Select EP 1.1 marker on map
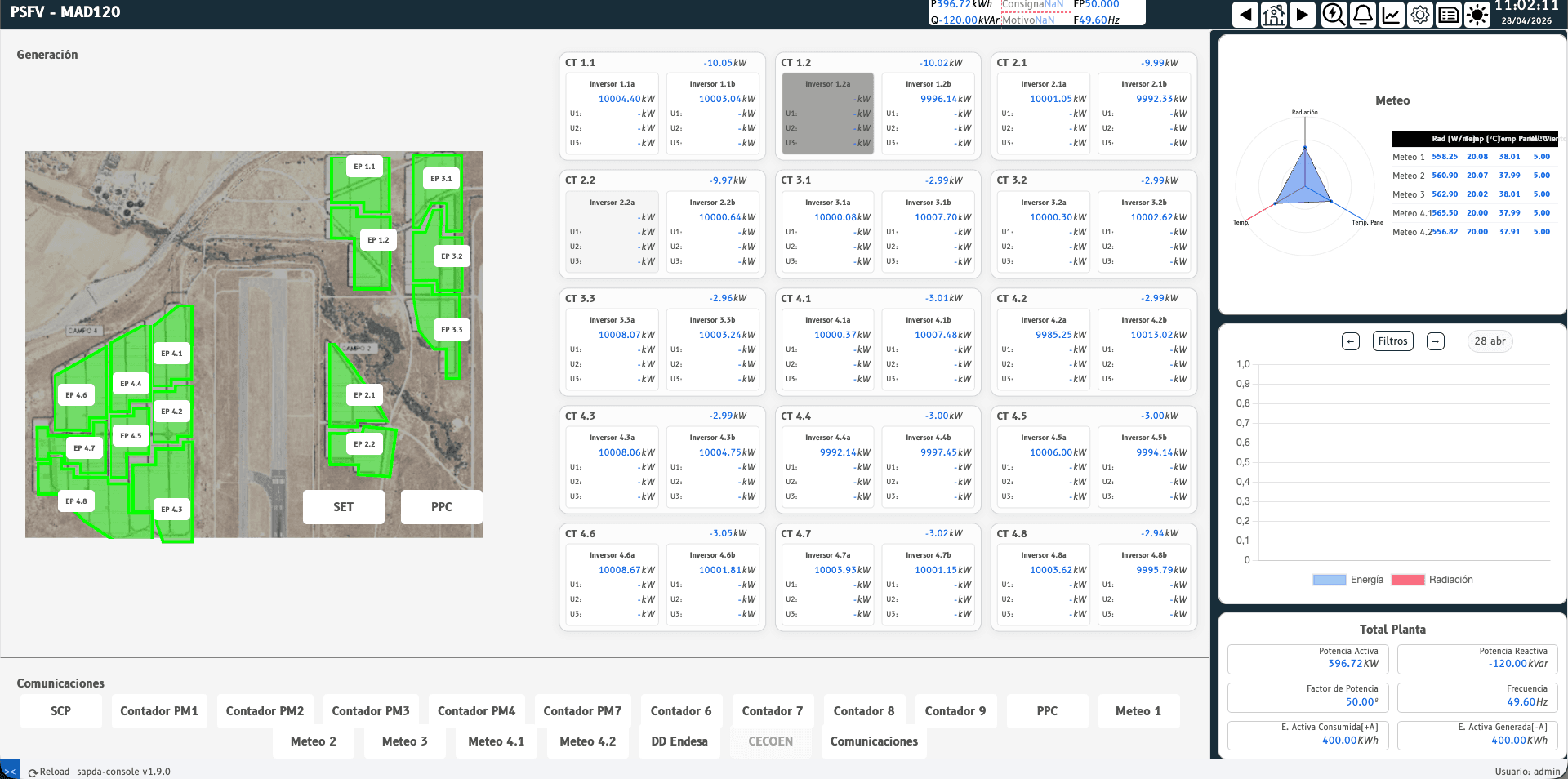1568x779 pixels. pyautogui.click(x=364, y=167)
